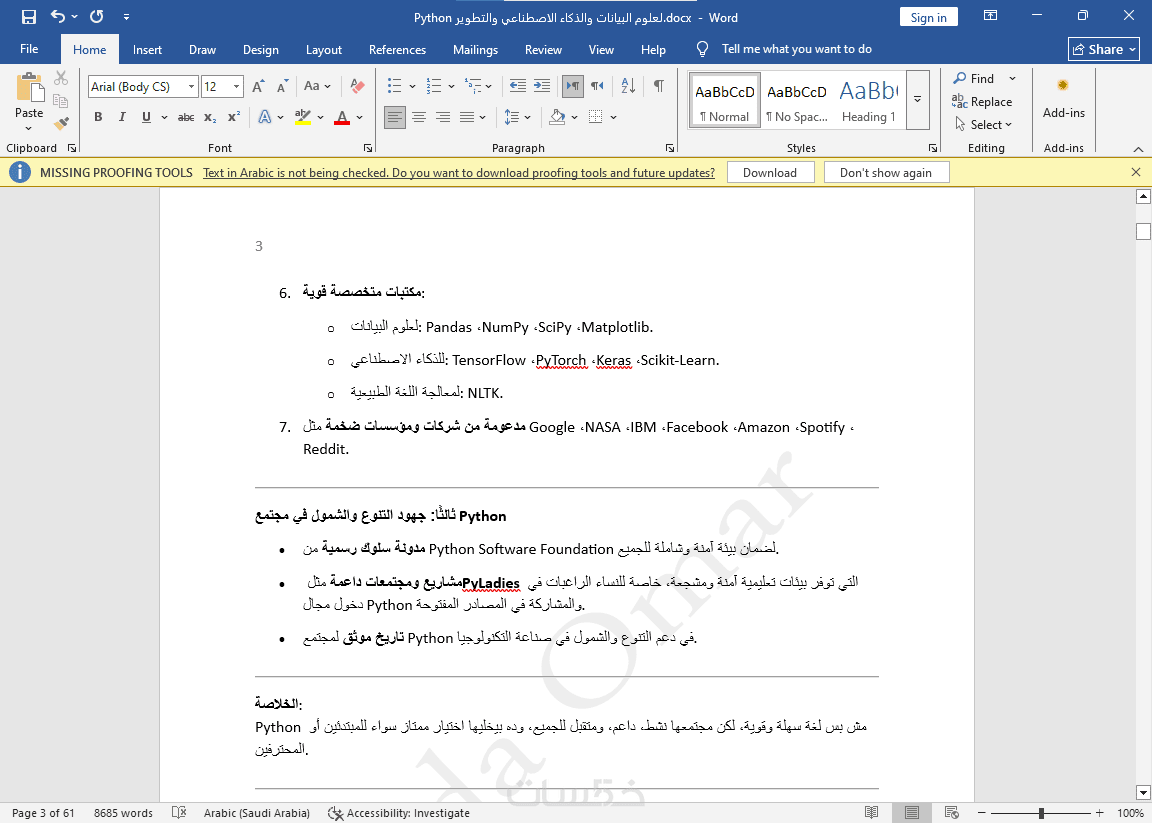Switch to the References tab

[x=397, y=49]
